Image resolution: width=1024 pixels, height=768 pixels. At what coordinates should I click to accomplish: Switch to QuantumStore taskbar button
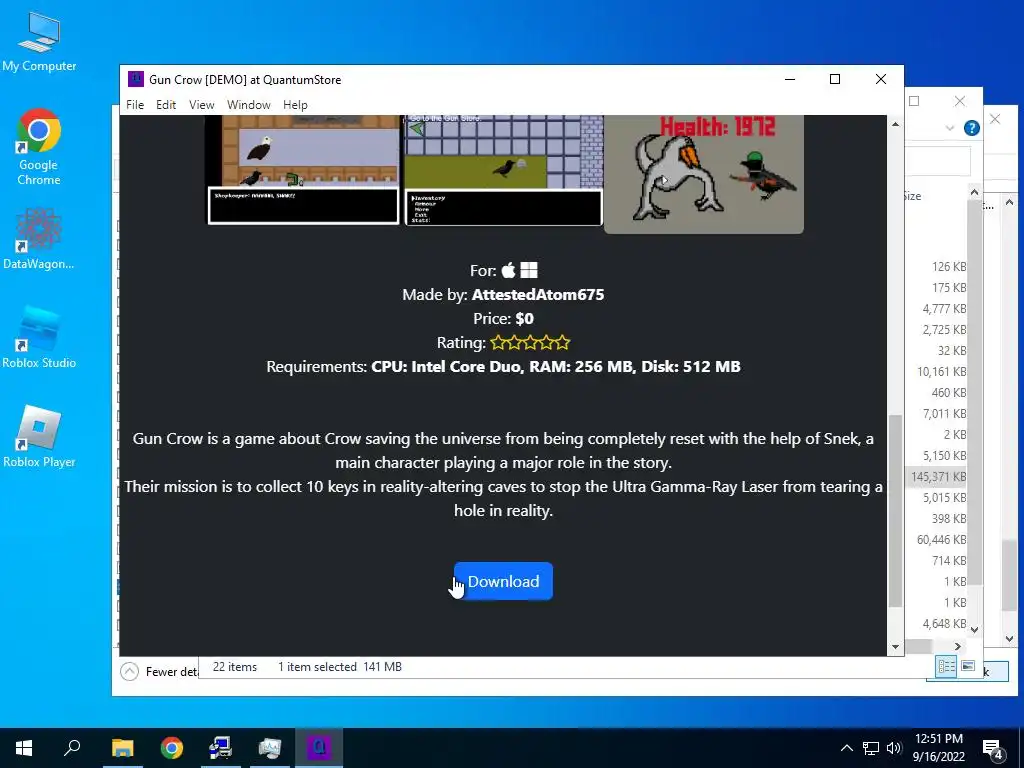[319, 748]
